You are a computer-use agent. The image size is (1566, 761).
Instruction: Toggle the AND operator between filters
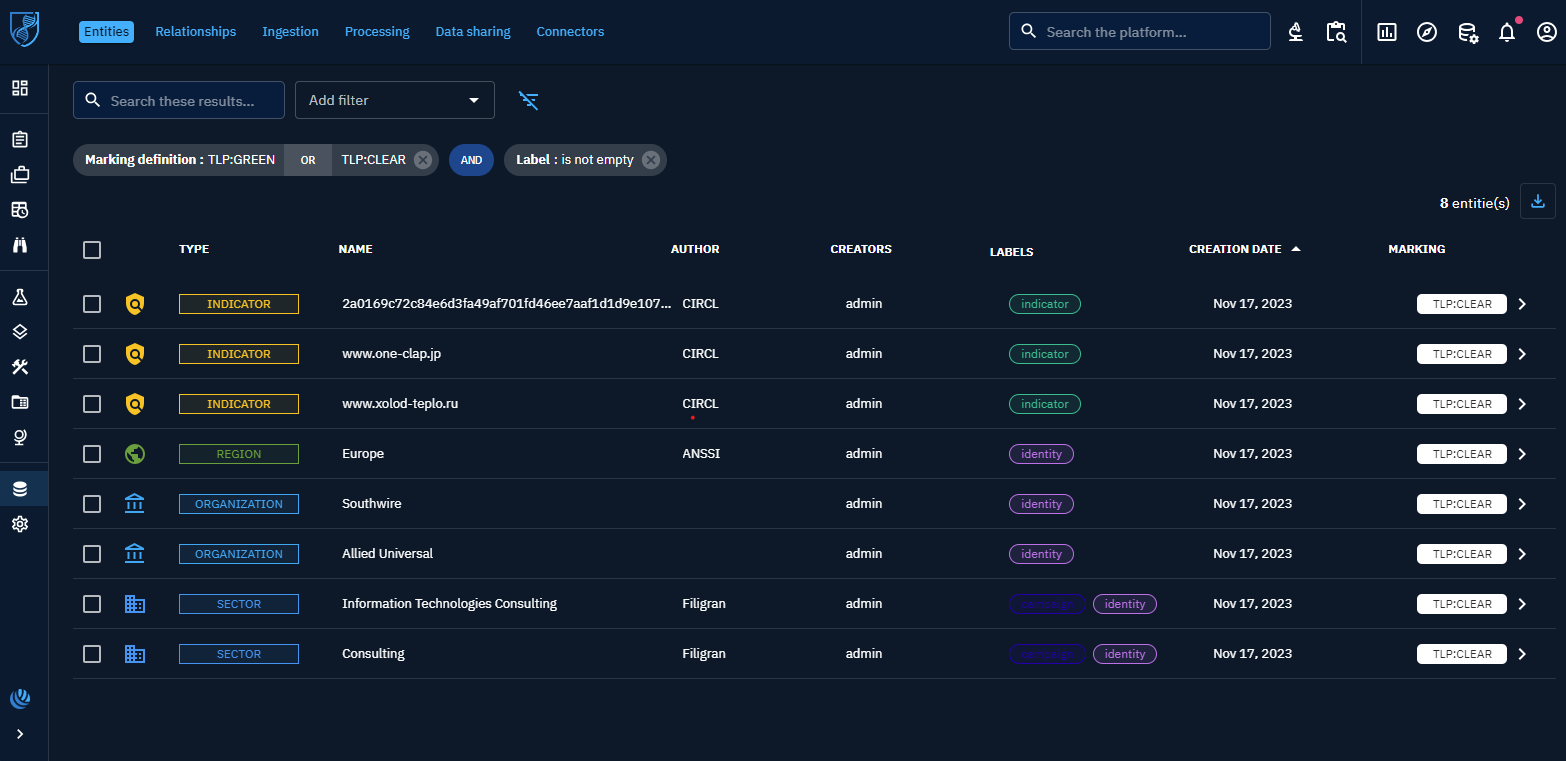point(471,160)
